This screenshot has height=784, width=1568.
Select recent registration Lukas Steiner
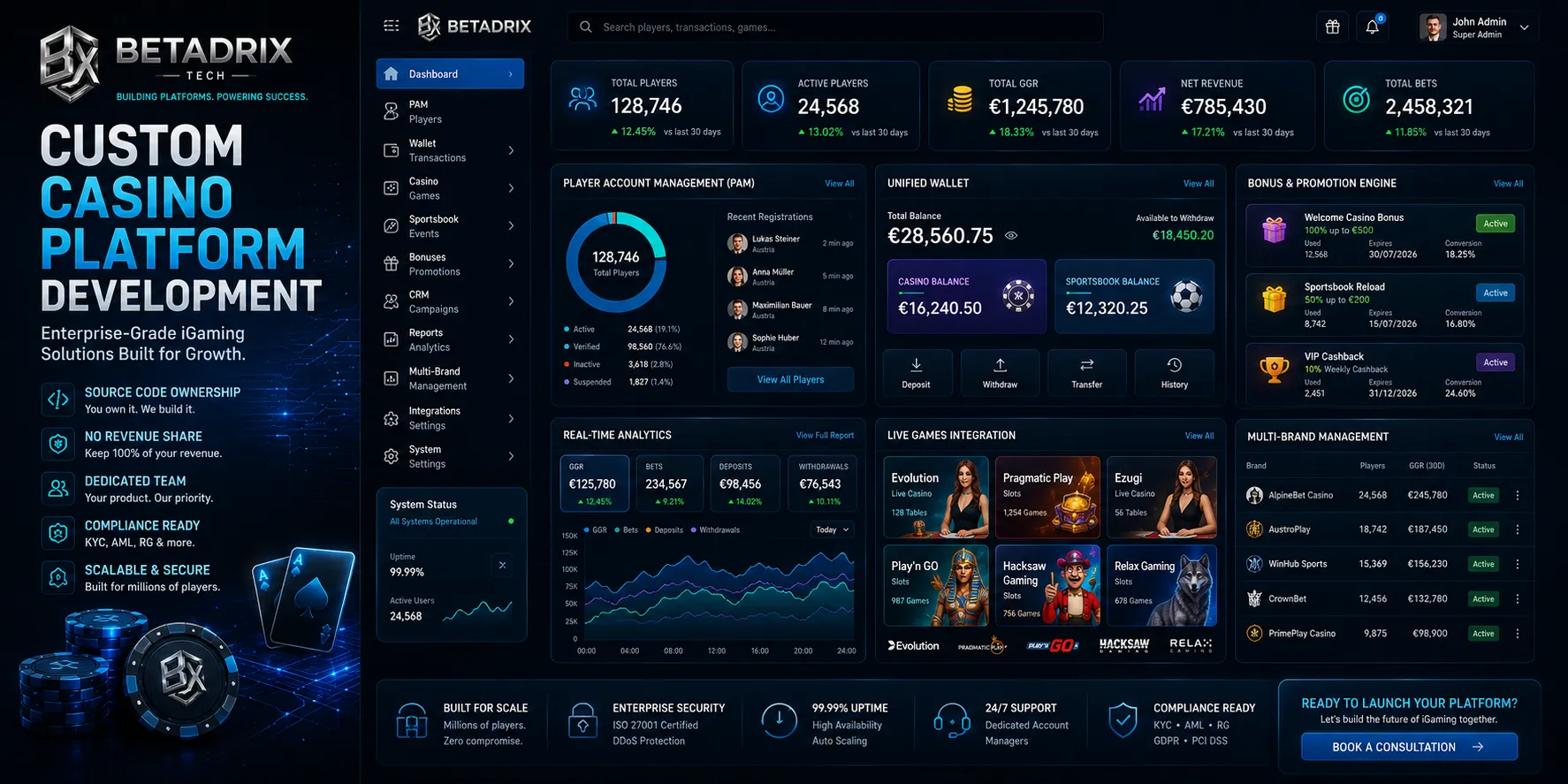pyautogui.click(x=790, y=243)
